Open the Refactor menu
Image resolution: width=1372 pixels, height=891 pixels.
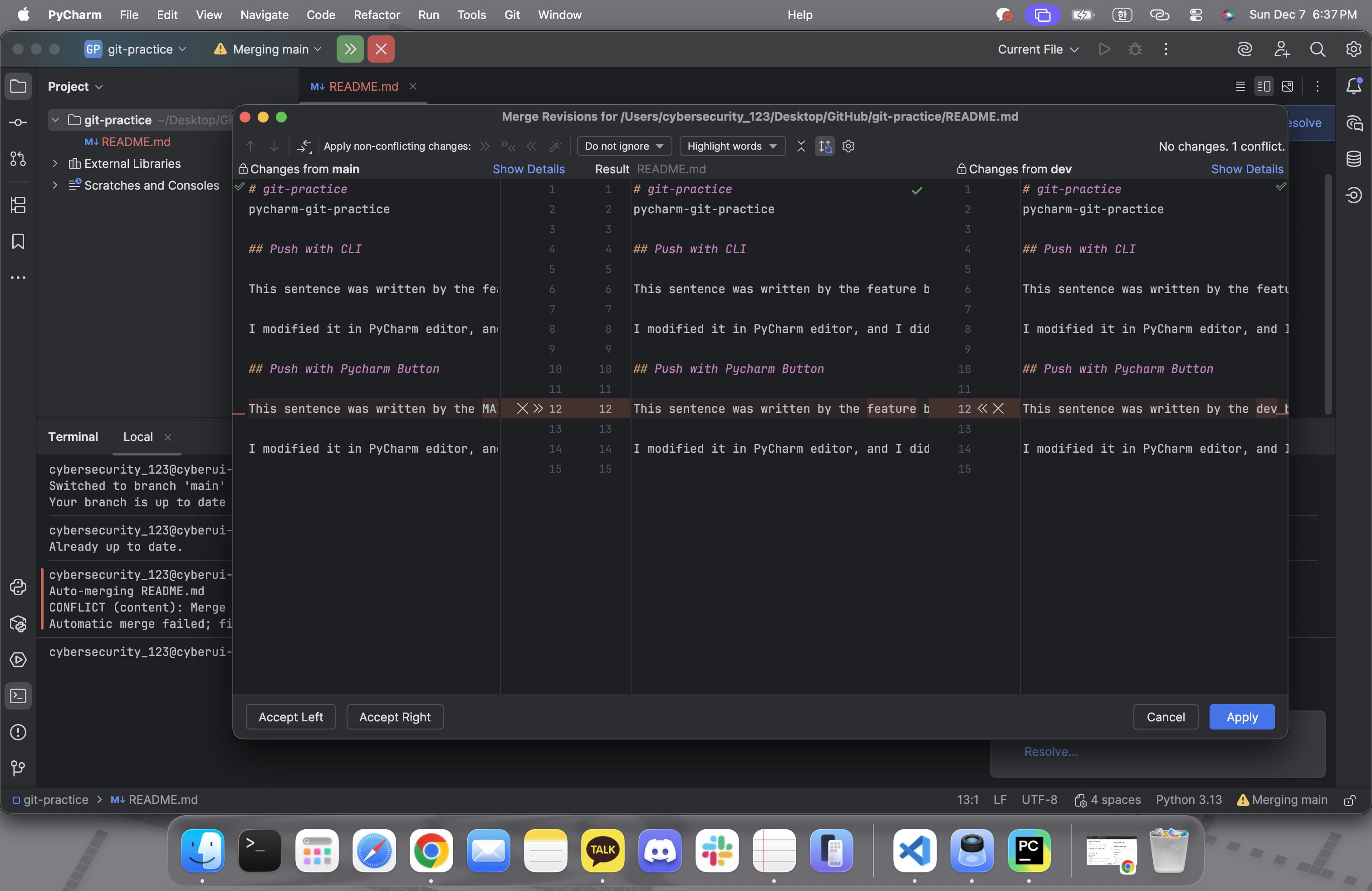pos(377,15)
